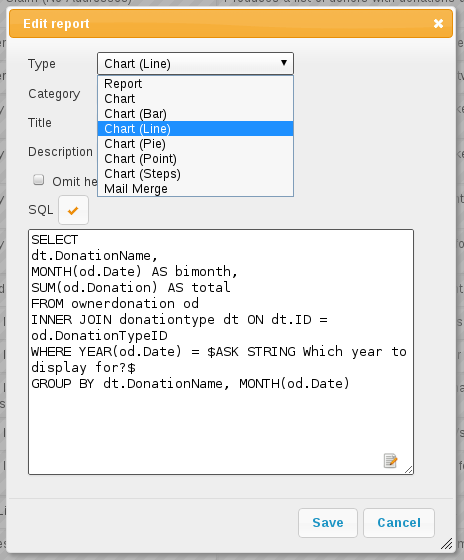
Task: Click the 'GROUP BY dt.DonationName' SQL line
Action: pos(190,384)
